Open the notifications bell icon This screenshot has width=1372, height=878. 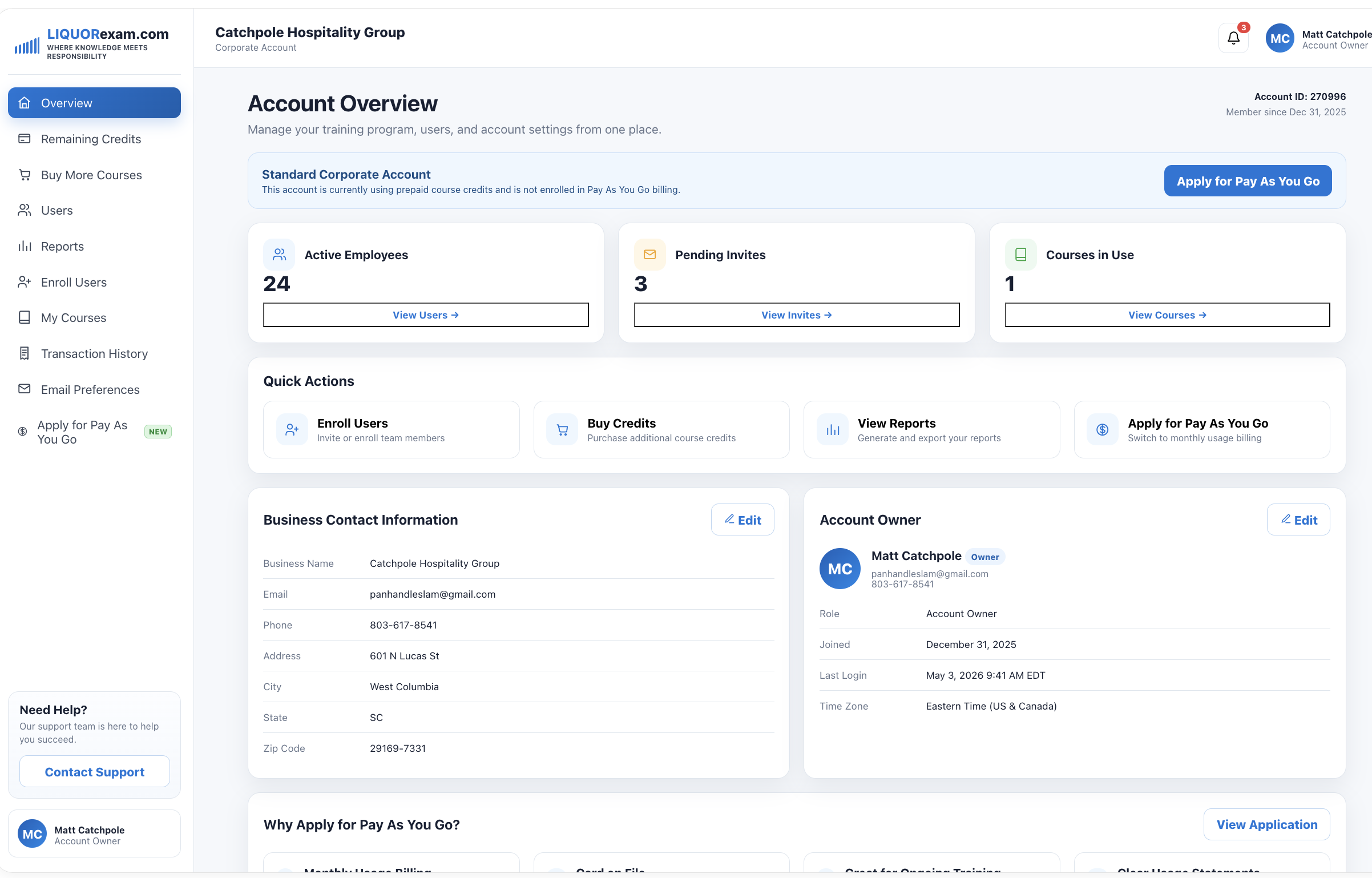[1233, 38]
